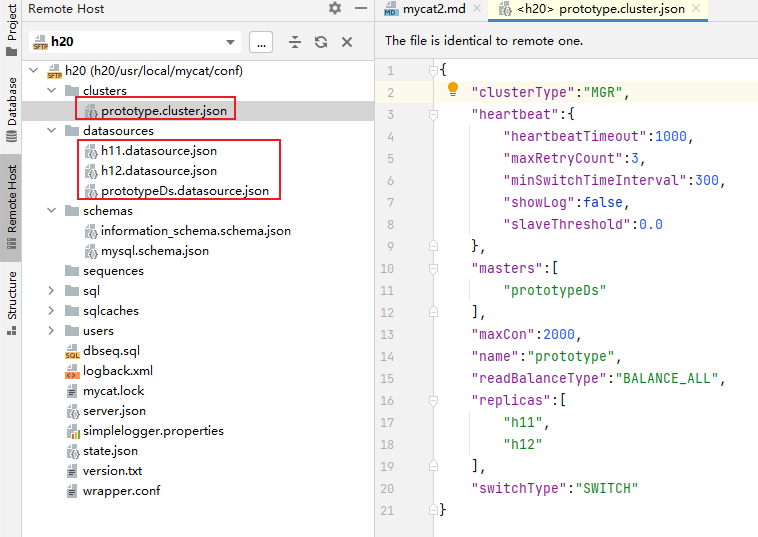The height and width of the screenshot is (537, 758).
Task: Collapse the h20 root node
Action: click(33, 71)
